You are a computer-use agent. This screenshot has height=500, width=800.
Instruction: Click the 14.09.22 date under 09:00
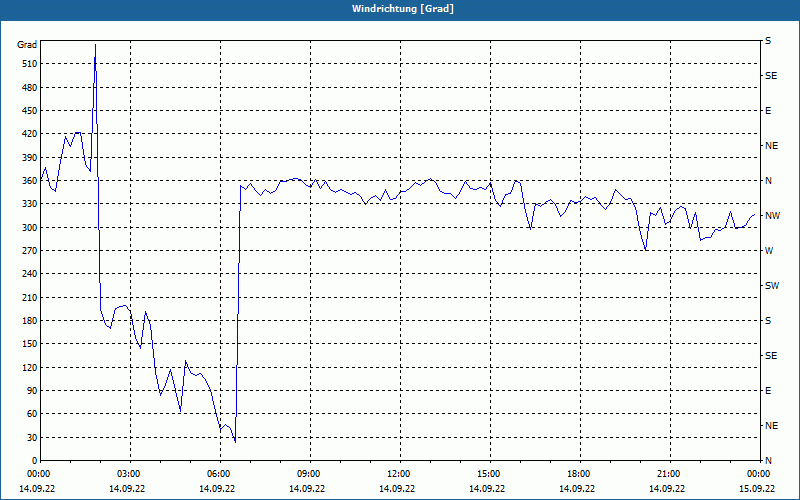pyautogui.click(x=307, y=489)
